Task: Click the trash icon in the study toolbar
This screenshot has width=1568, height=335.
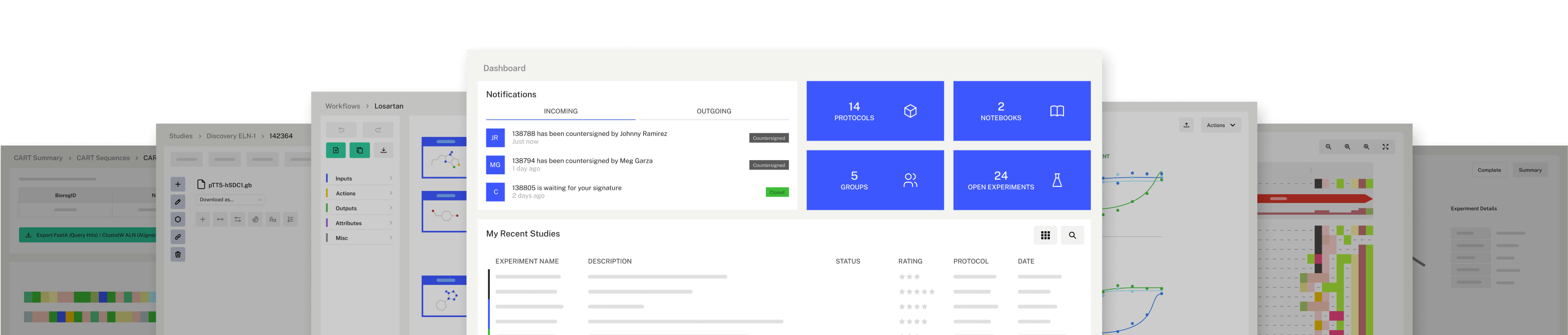Action: 178,255
